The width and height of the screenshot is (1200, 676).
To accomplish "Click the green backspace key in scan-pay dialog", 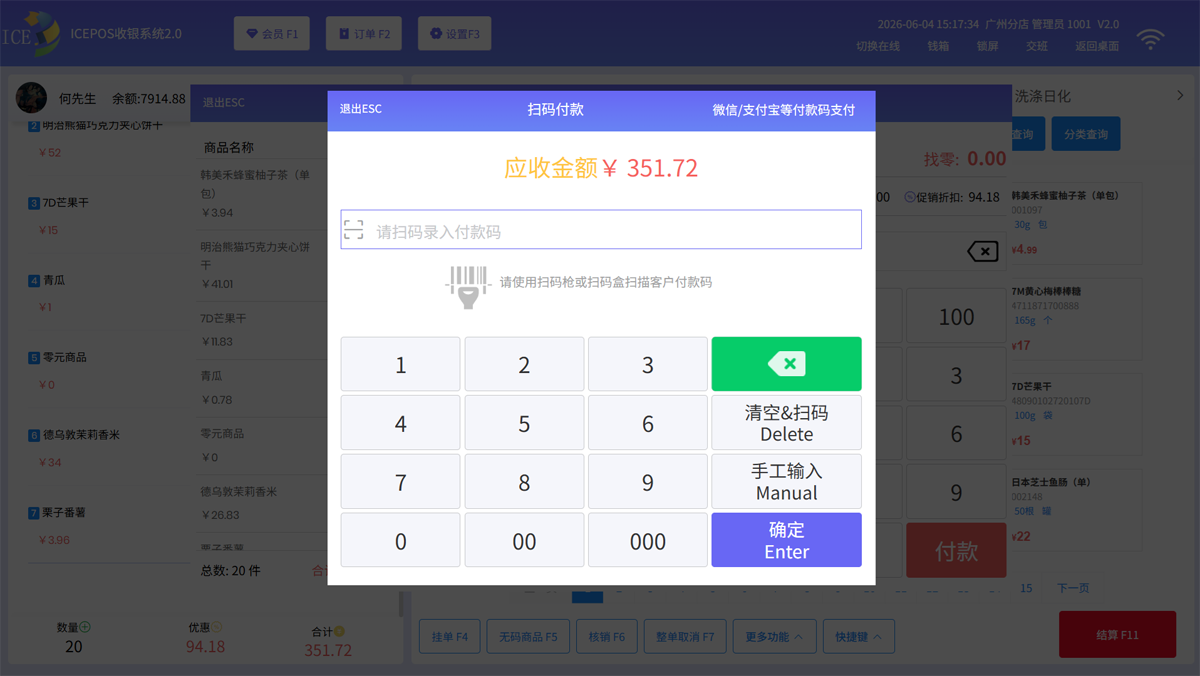I will (786, 364).
